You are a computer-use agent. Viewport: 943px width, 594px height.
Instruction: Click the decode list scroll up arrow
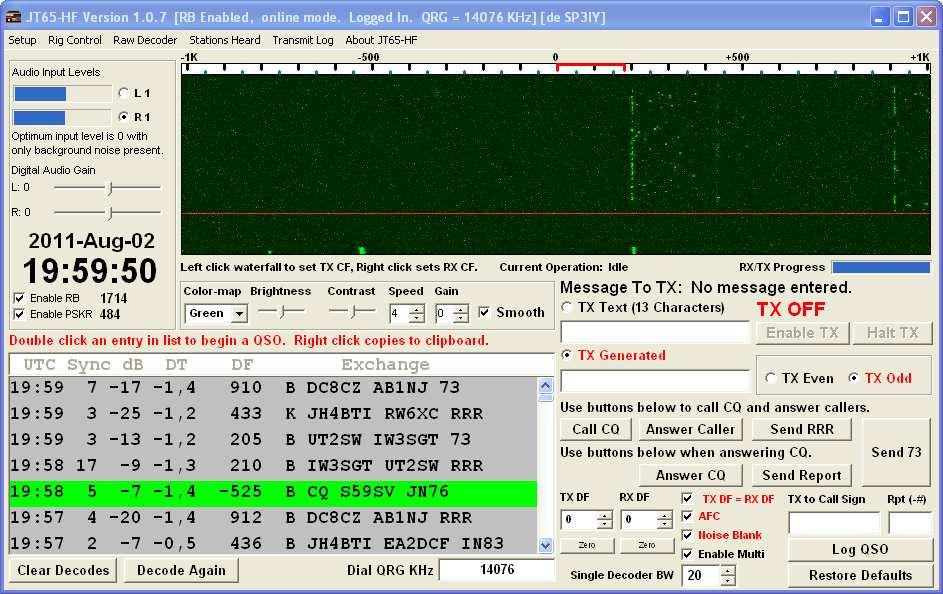point(545,385)
